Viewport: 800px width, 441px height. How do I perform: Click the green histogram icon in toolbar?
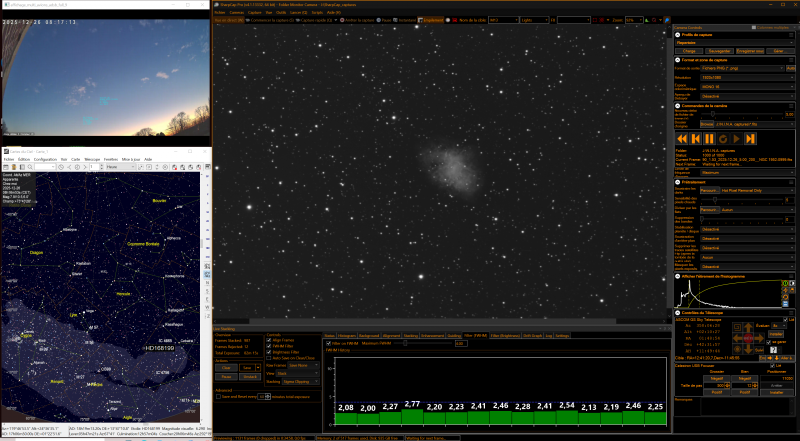pyautogui.click(x=647, y=20)
